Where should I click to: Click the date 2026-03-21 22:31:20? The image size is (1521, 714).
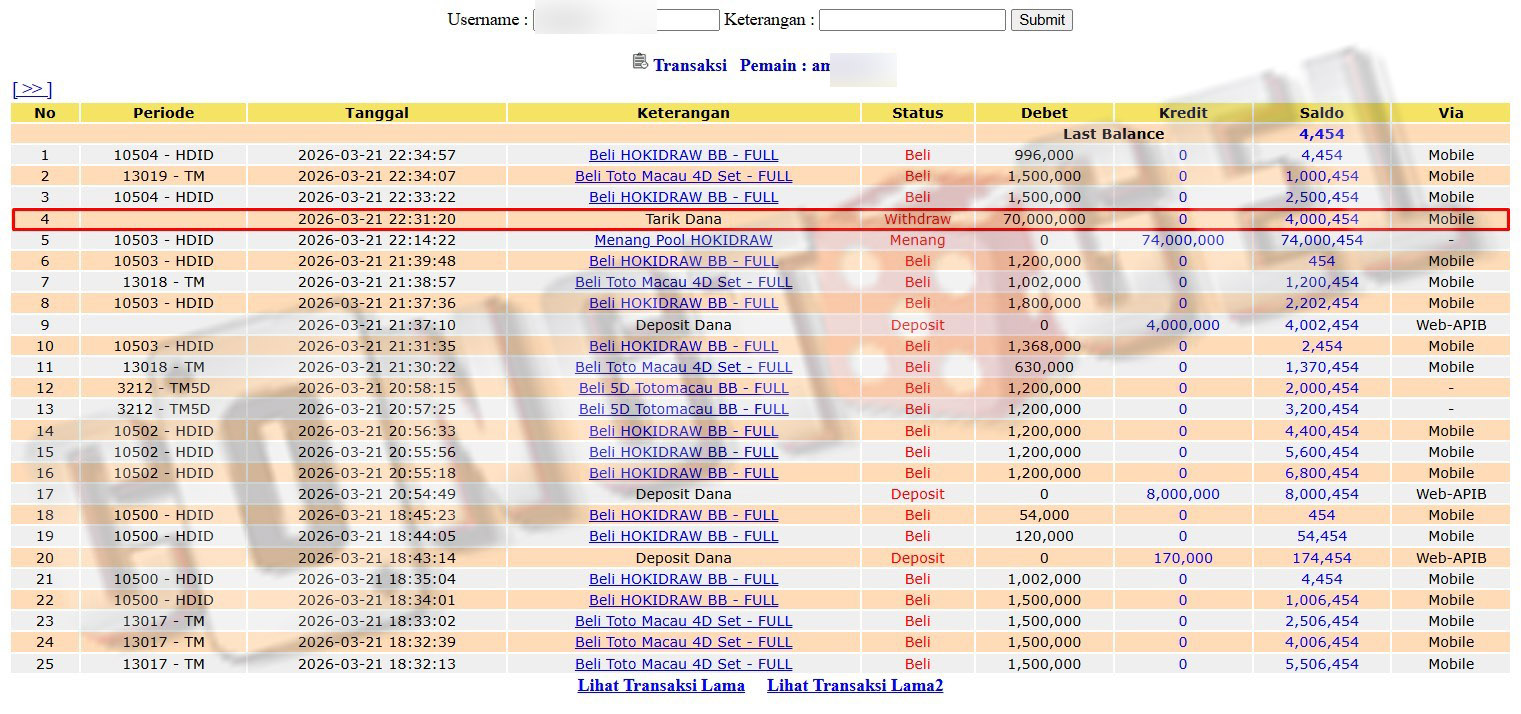point(377,219)
